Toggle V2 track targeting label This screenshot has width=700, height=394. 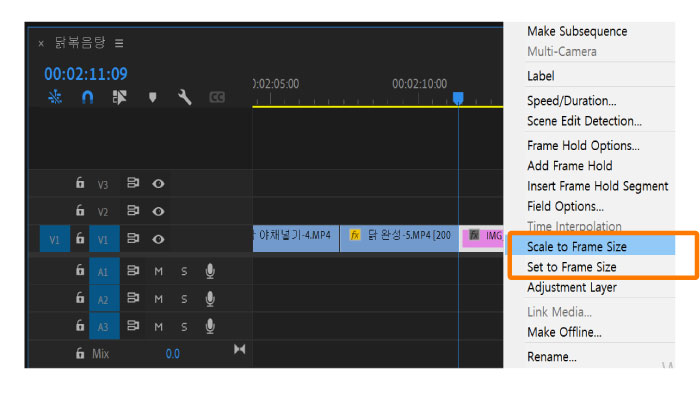103,212
